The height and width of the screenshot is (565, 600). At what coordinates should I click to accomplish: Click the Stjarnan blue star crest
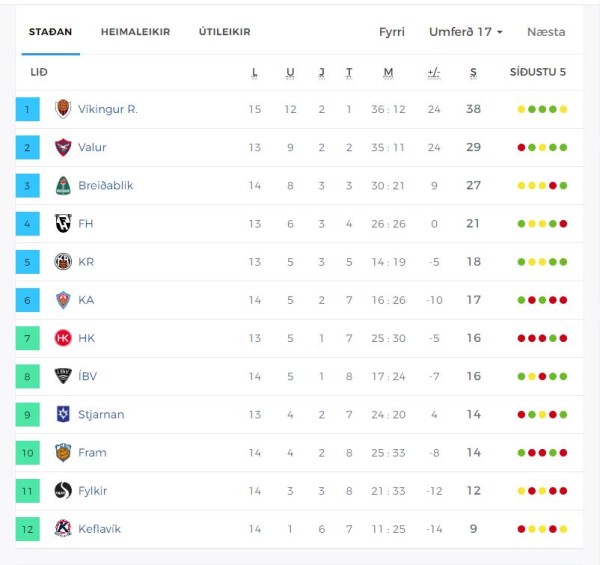[x=63, y=414]
